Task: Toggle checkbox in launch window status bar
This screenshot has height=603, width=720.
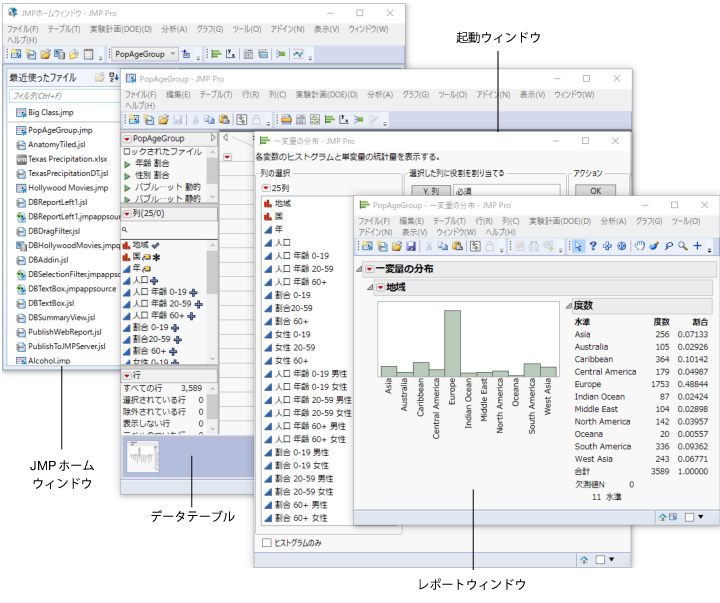Action: [600, 560]
